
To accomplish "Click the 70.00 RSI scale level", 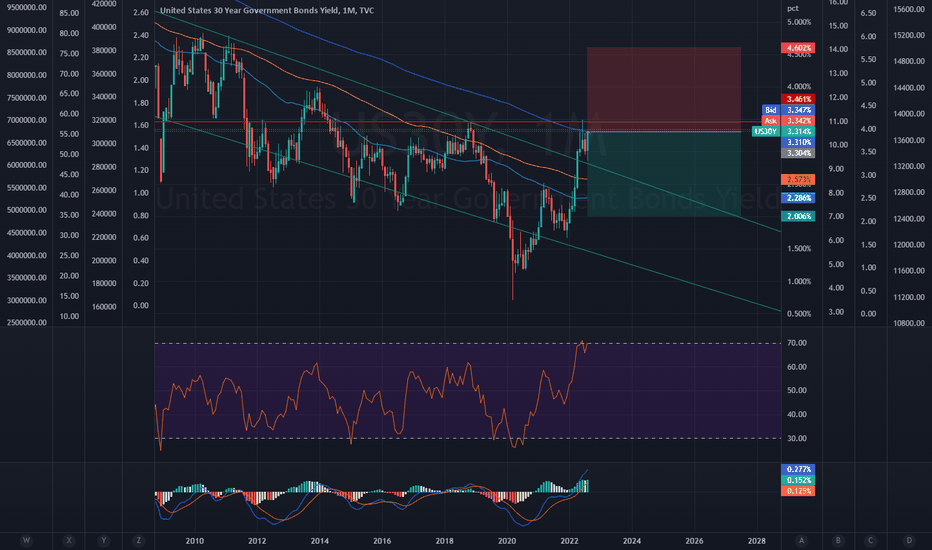I will tap(796, 343).
